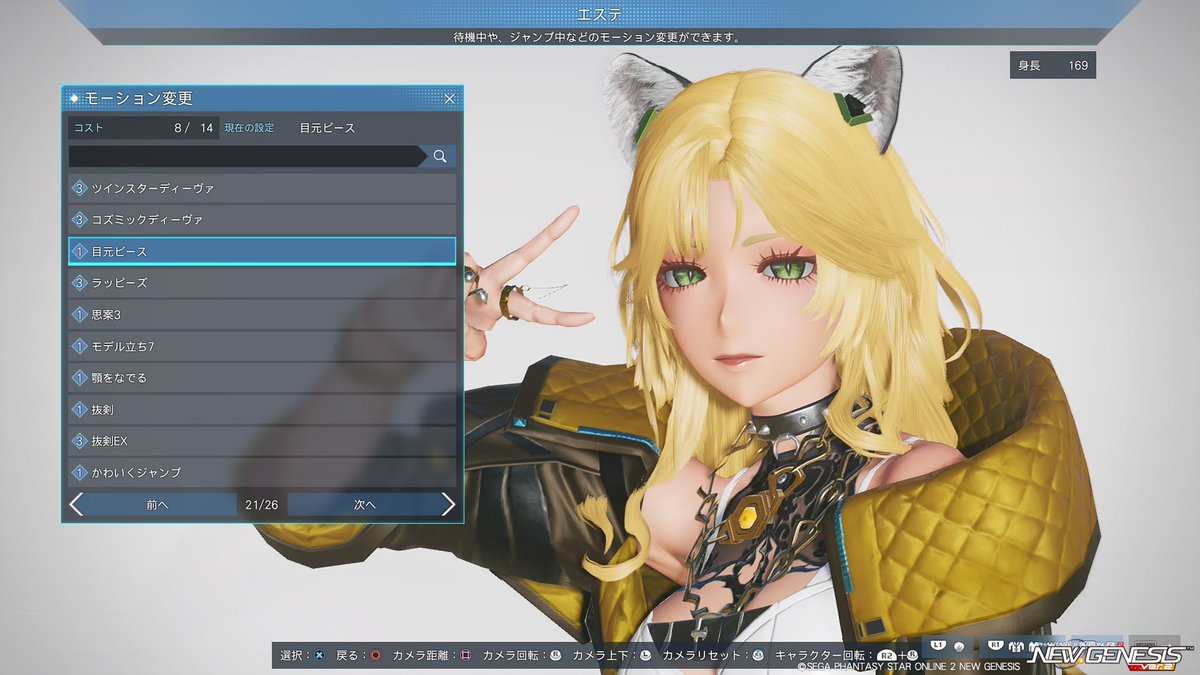Select the 抜剣EX motion entry
1200x675 pixels.
pos(262,441)
